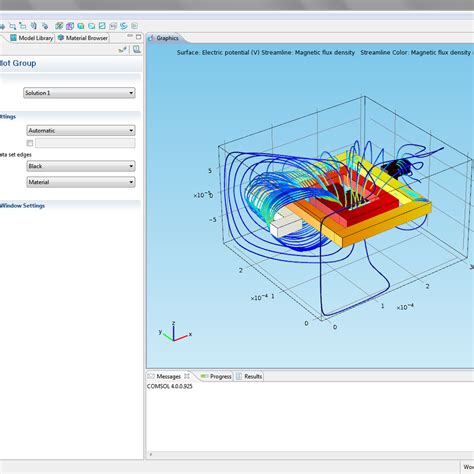474x474 pixels.
Task: Click the plot brush icon in the settings panel
Action: coord(123,50)
